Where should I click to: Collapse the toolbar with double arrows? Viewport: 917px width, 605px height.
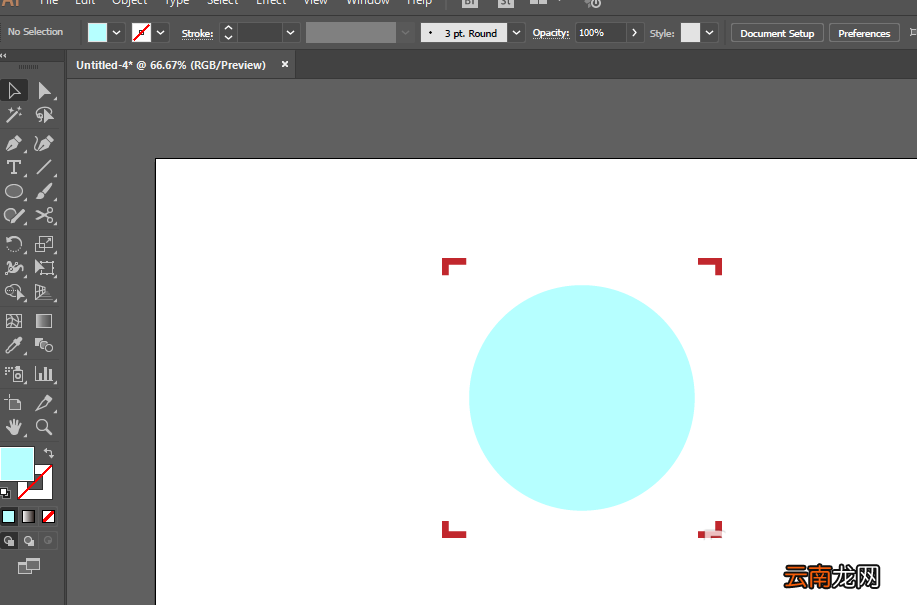click(x=4, y=56)
